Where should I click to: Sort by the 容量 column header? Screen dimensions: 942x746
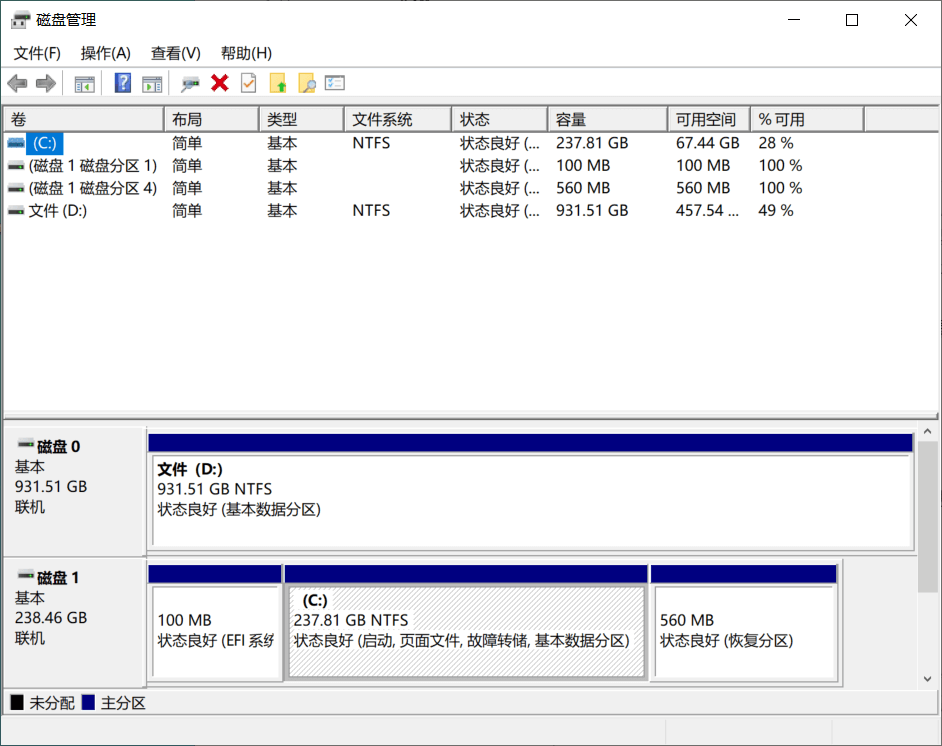pyautogui.click(x=607, y=120)
